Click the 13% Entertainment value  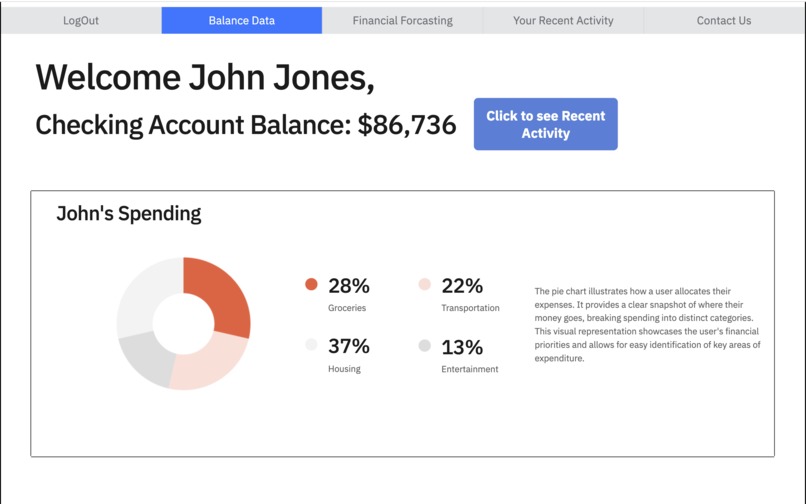pos(462,348)
